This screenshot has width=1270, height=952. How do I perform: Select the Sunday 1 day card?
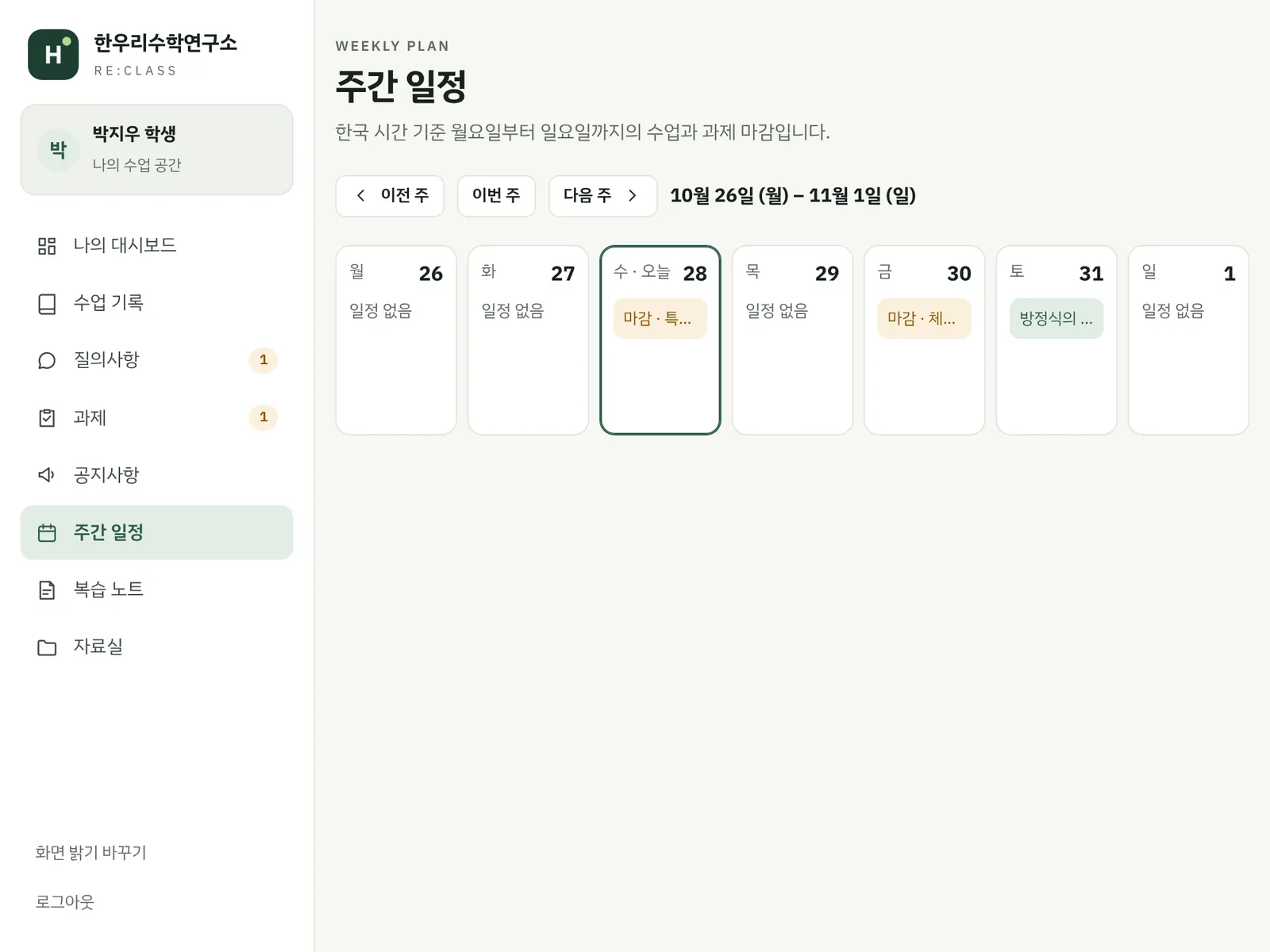[1188, 340]
